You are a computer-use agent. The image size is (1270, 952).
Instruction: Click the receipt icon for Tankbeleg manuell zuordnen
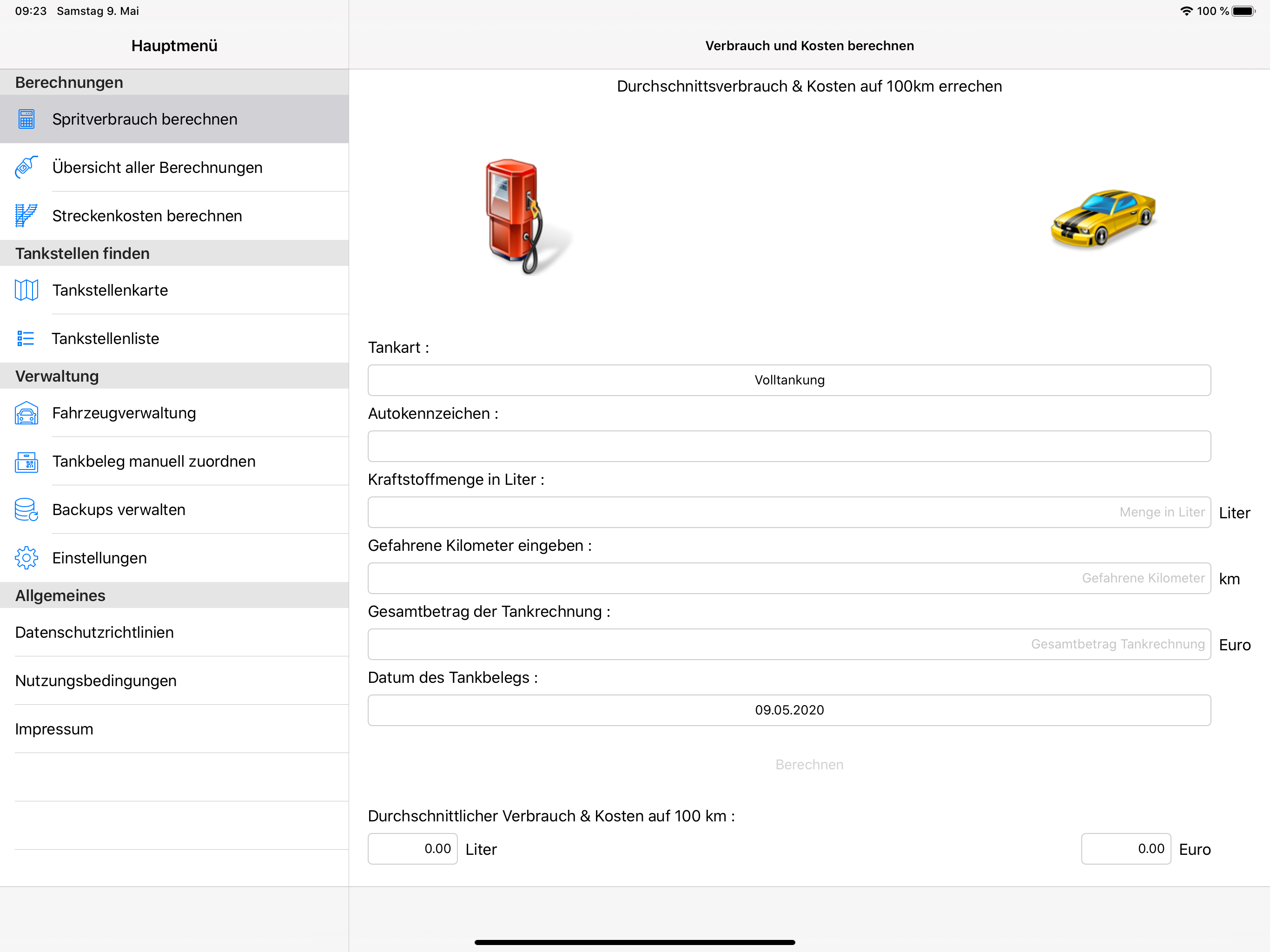pyautogui.click(x=26, y=461)
